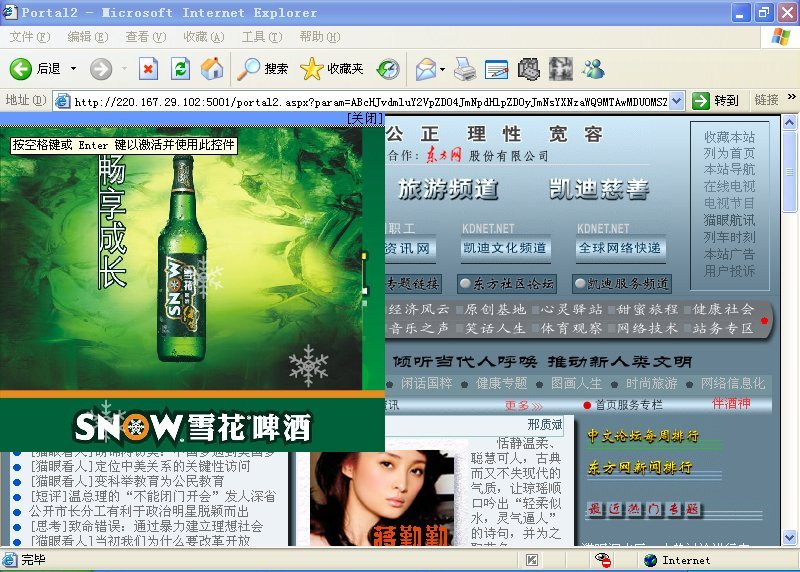This screenshot has width=800, height=572.
Task: Open 列车时刻 sidebar link
Action: coord(729,237)
